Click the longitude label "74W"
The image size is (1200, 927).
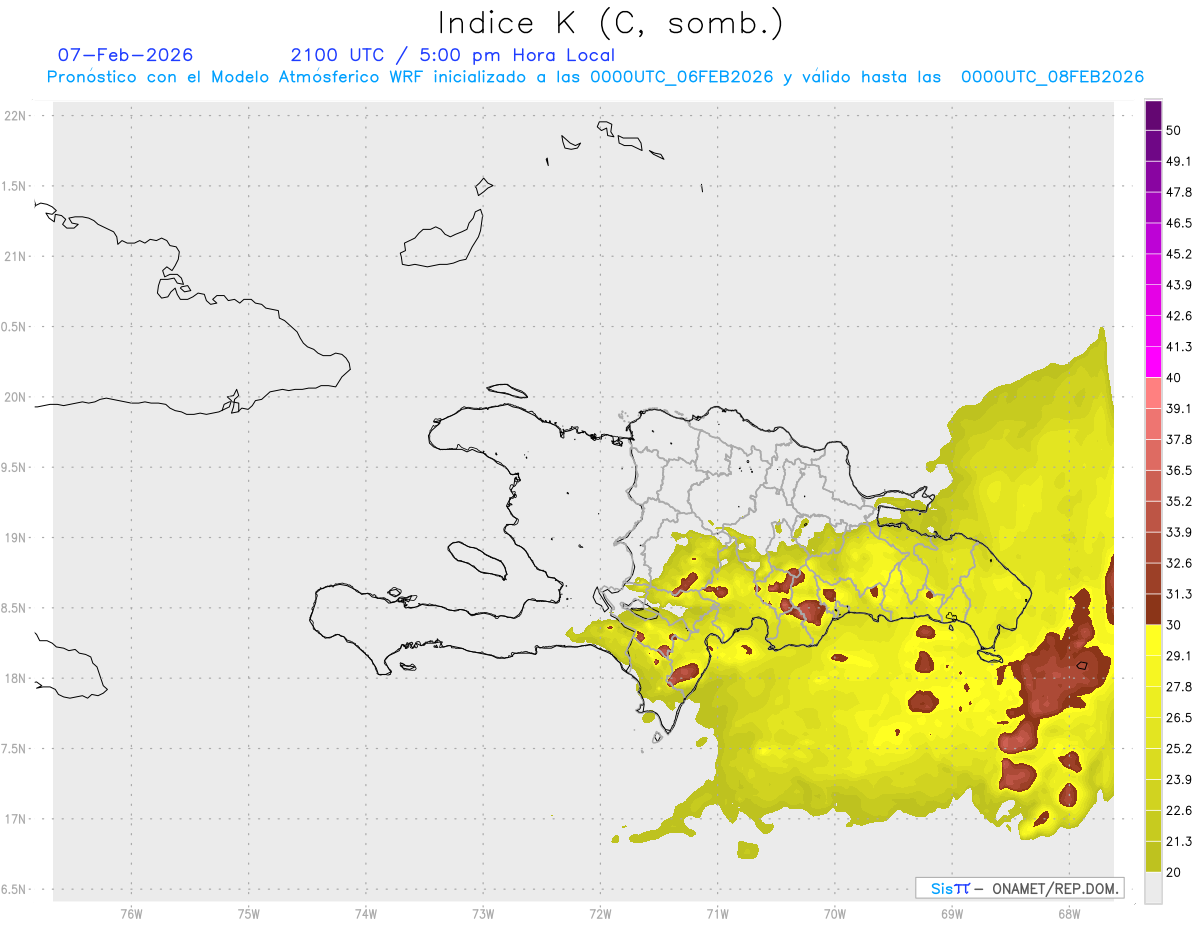366,913
